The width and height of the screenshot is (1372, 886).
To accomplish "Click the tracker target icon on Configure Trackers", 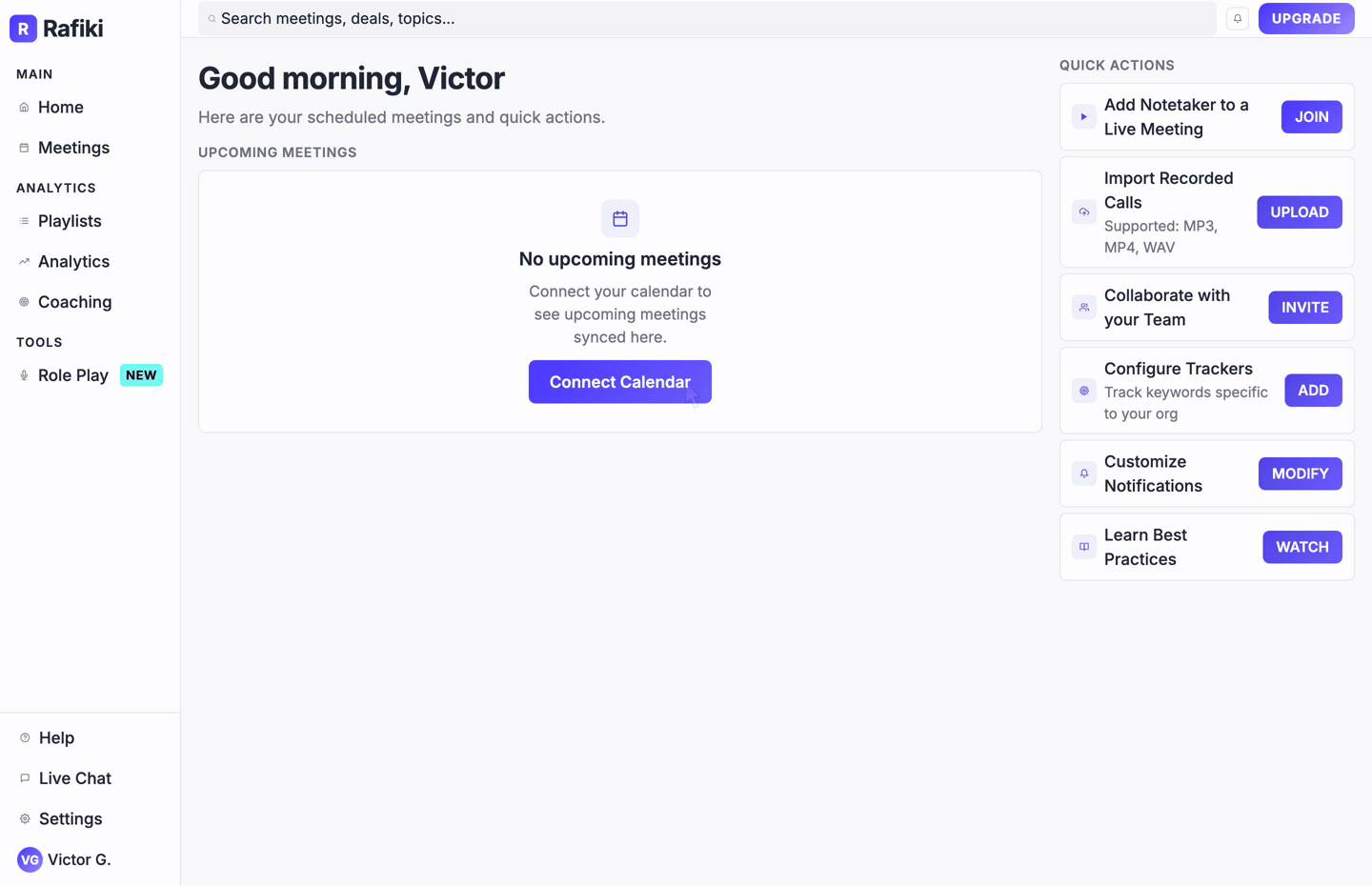I will pyautogui.click(x=1083, y=391).
